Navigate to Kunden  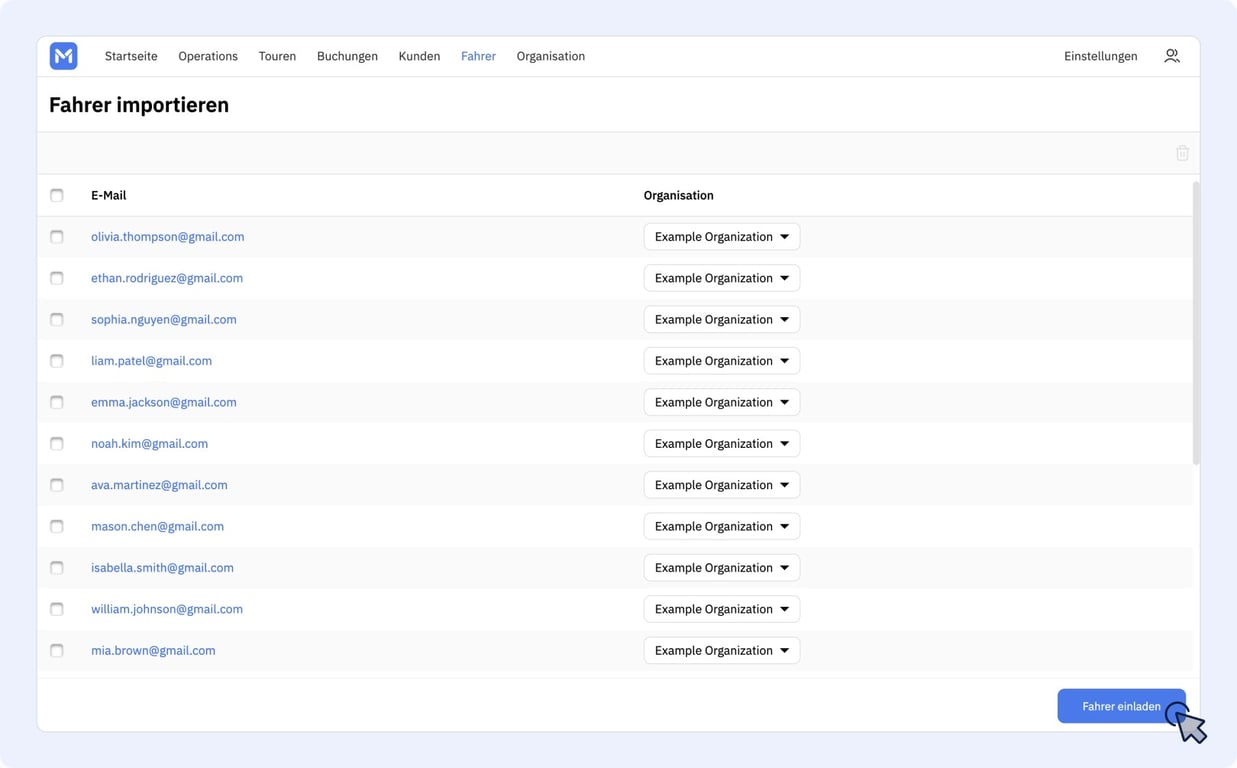(419, 56)
